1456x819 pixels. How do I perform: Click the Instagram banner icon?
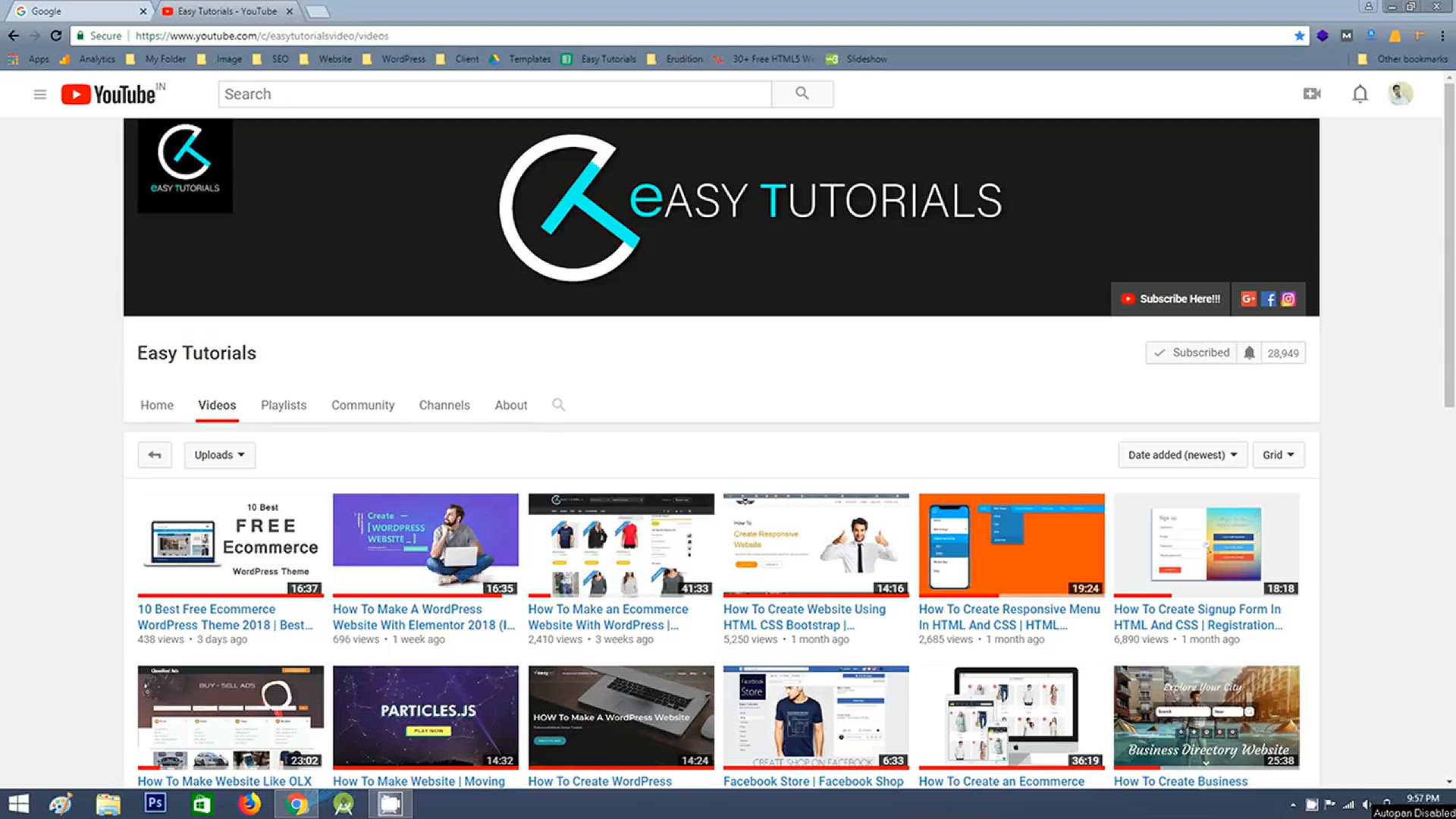[x=1288, y=299]
